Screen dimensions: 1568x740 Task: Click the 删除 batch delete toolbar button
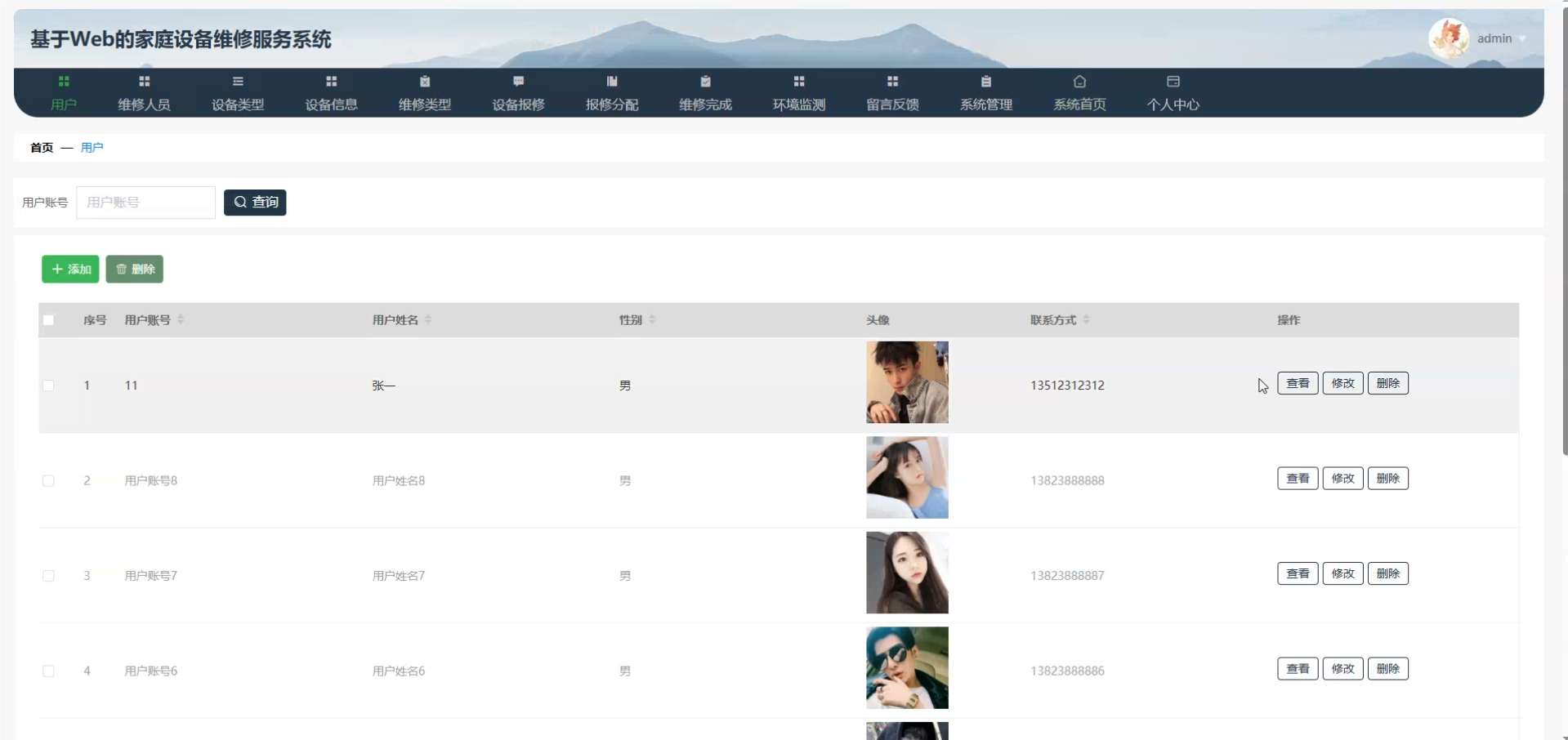coord(135,270)
